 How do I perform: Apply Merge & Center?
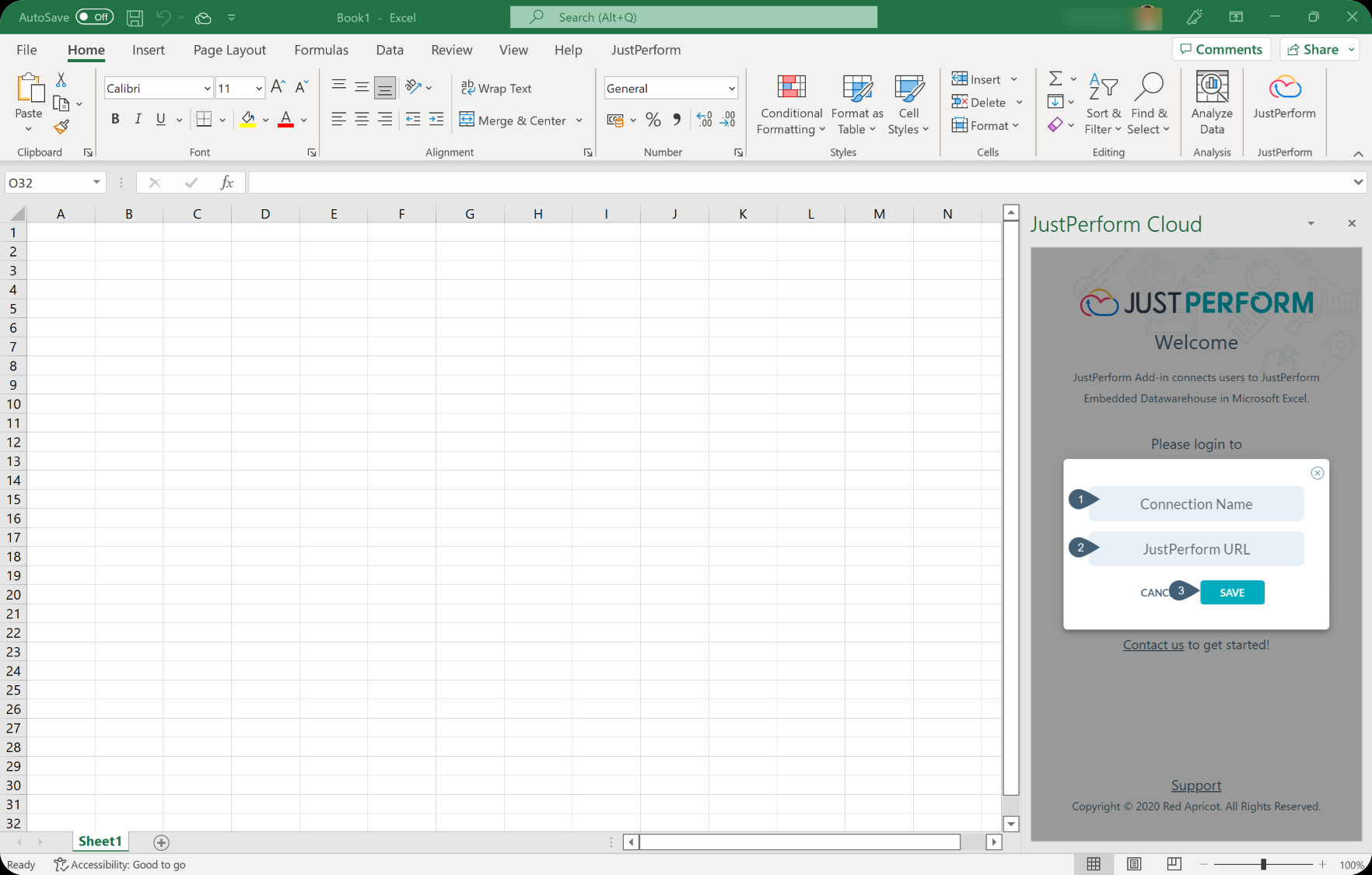516,121
